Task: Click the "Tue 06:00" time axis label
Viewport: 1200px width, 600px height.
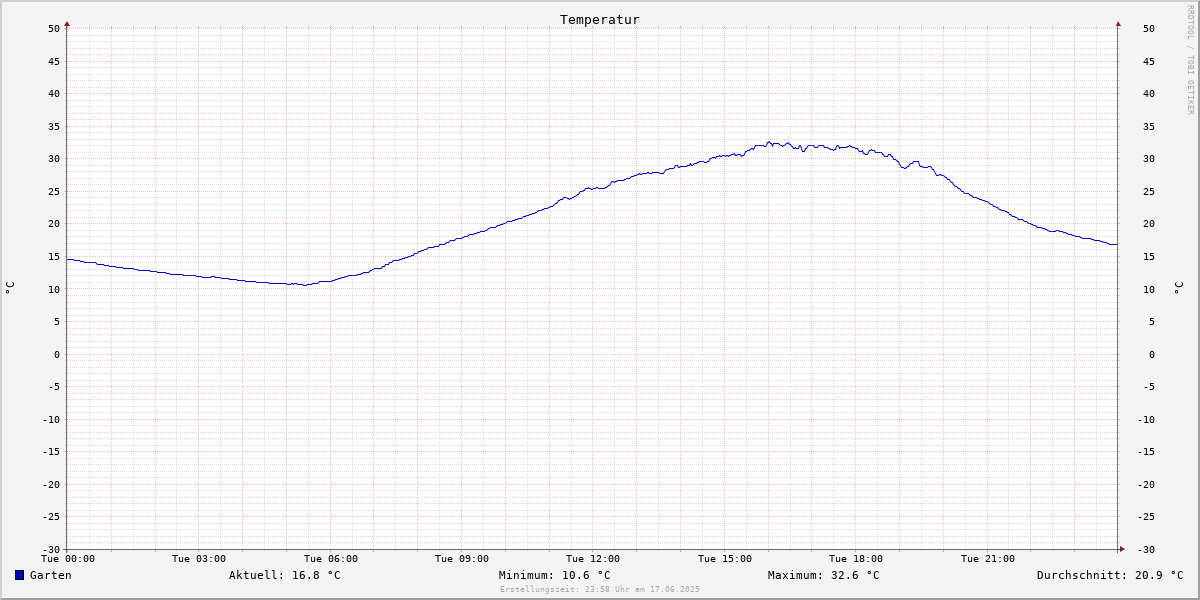Action: [x=331, y=559]
